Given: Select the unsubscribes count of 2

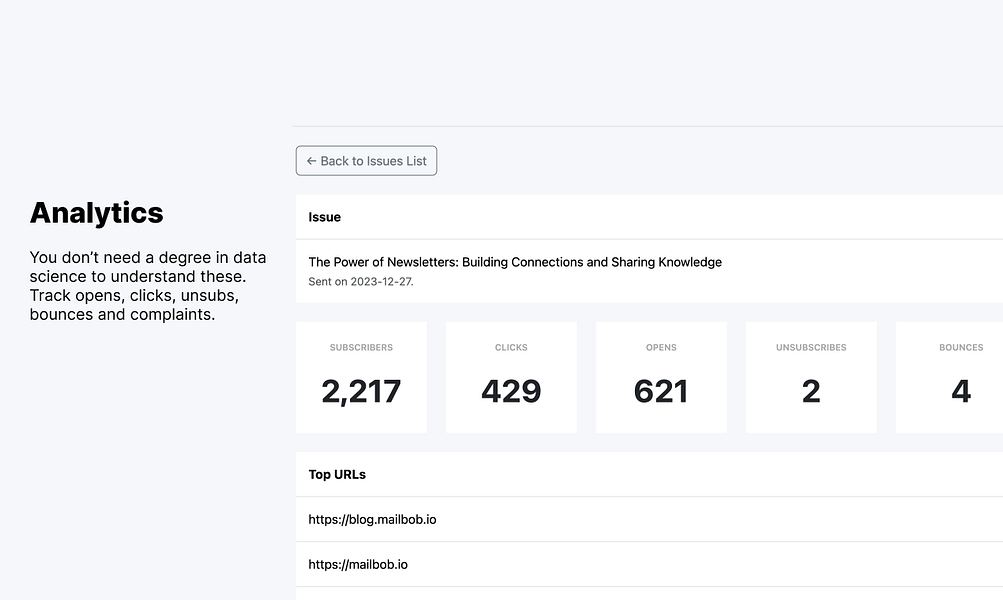Looking at the screenshot, I should coord(811,391).
